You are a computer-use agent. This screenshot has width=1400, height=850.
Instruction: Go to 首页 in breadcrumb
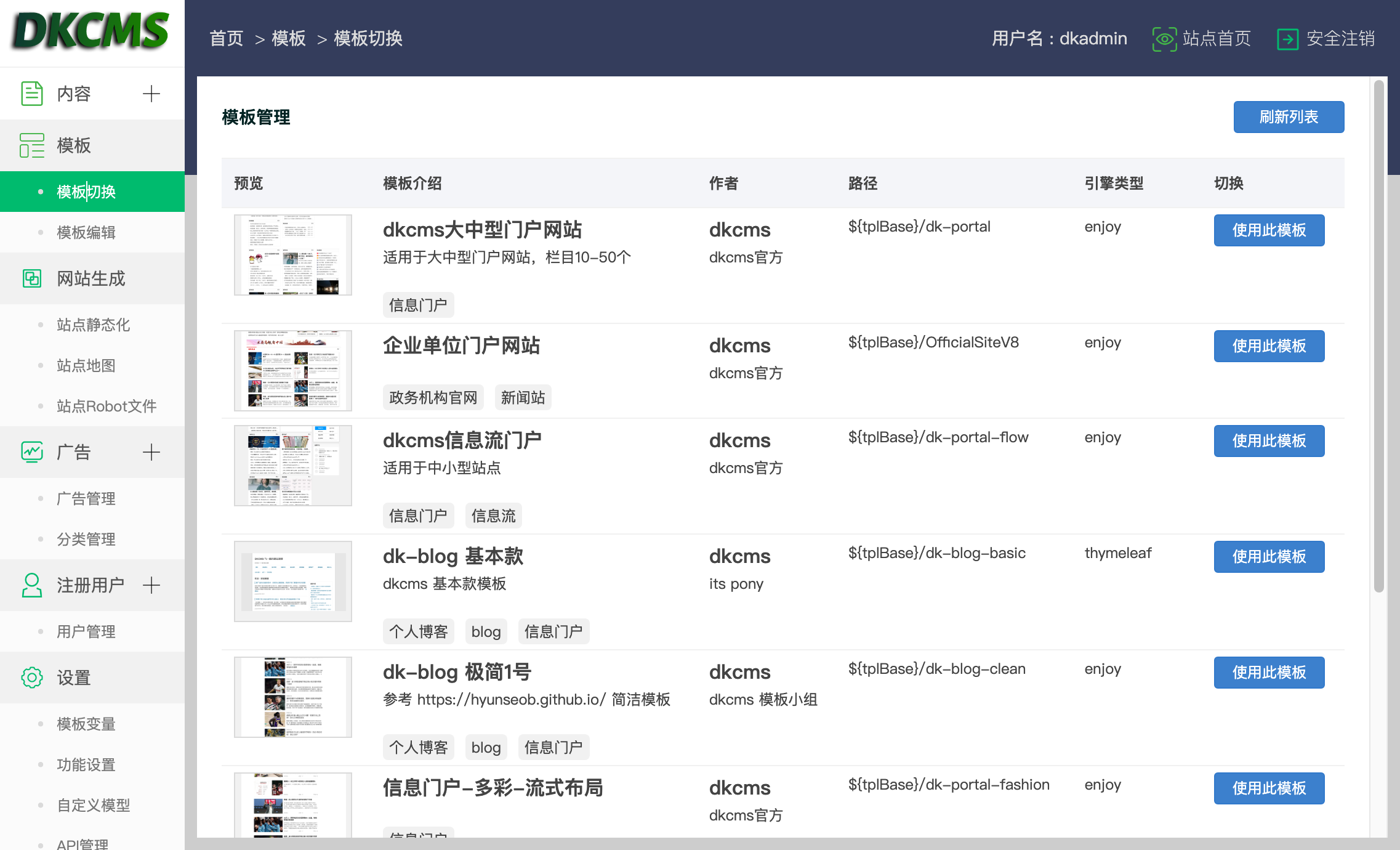pos(227,39)
